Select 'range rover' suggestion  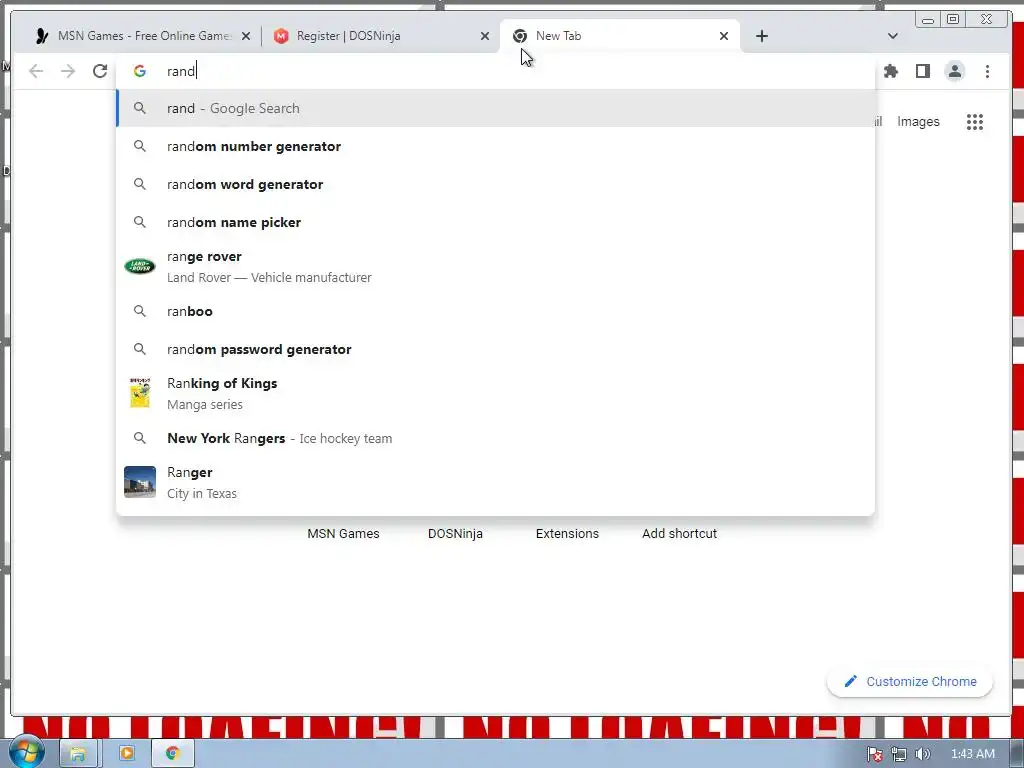[x=496, y=266]
